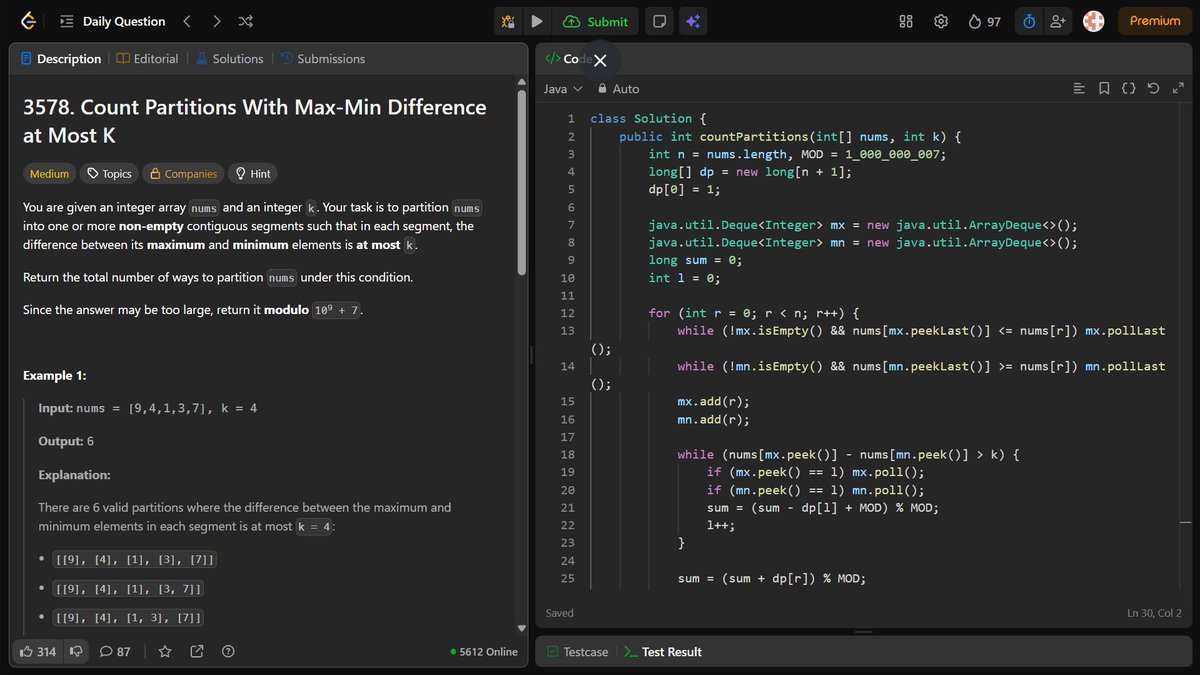Open the Test Result tab
1200x675 pixels.
click(x=662, y=652)
